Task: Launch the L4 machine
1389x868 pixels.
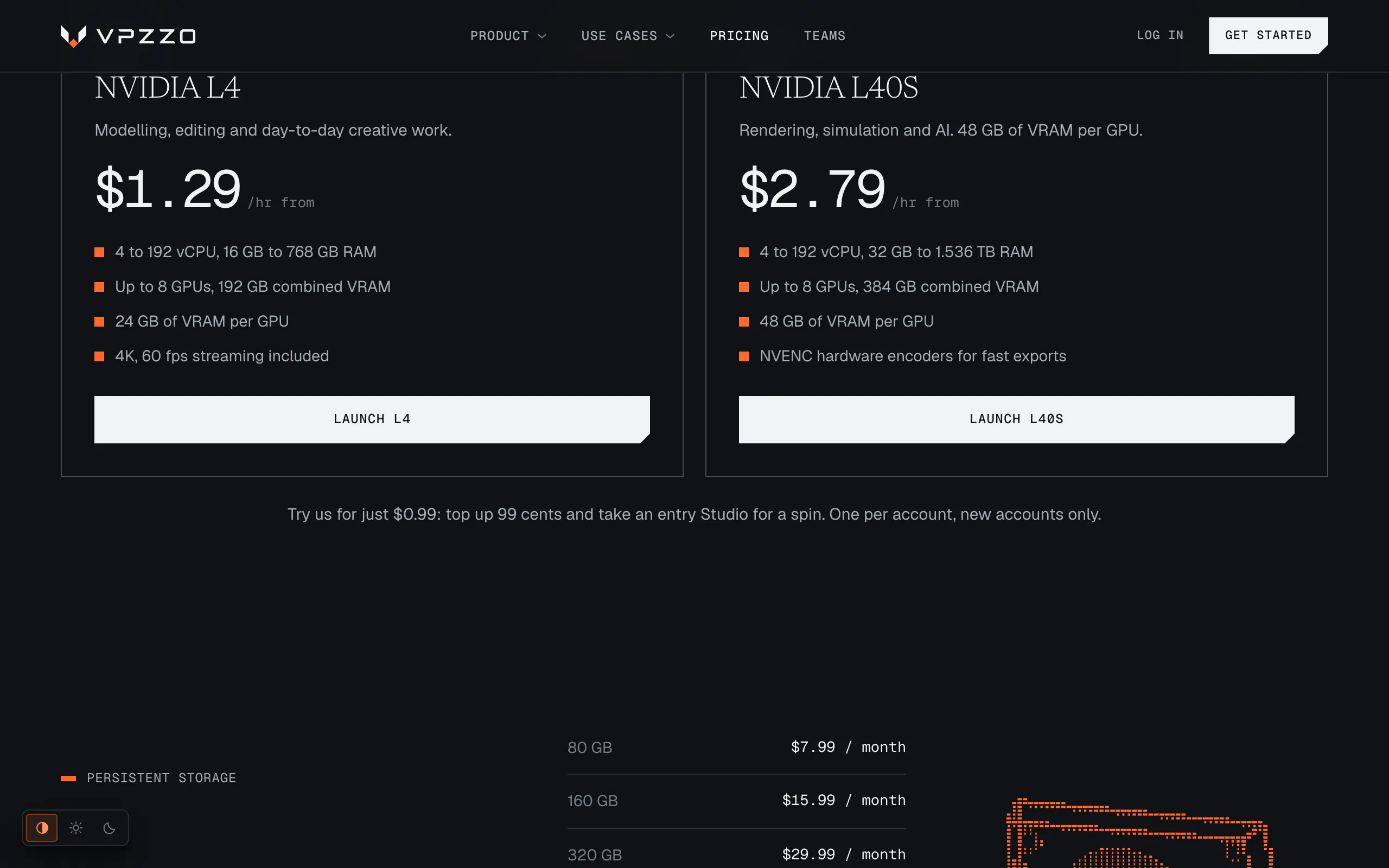Action: 372,419
